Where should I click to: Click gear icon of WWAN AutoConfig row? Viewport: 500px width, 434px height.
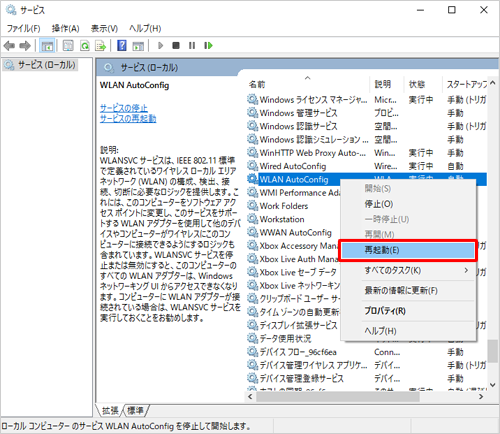253,232
